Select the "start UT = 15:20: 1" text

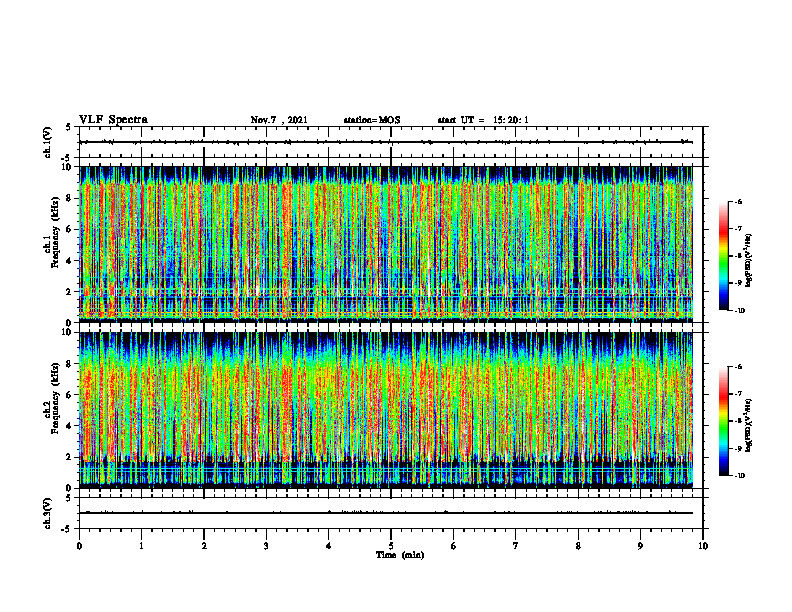point(483,120)
